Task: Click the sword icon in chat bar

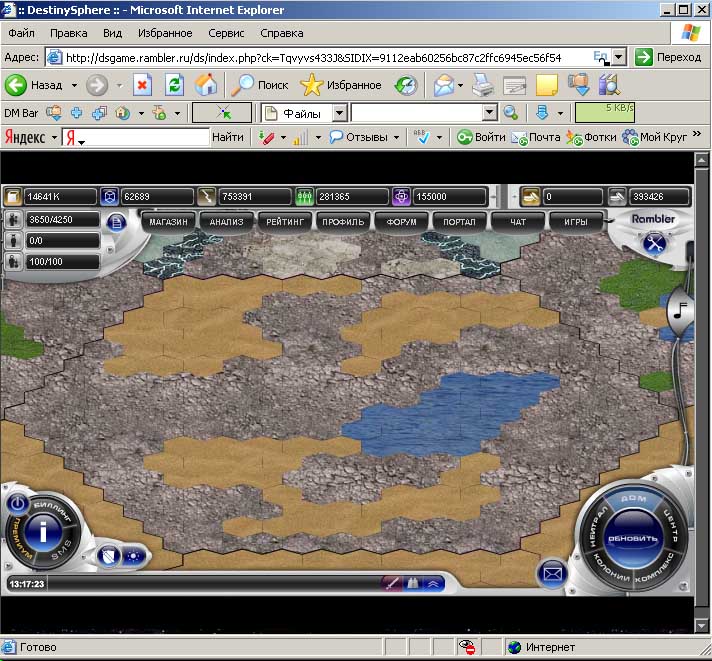Action: click(391, 583)
